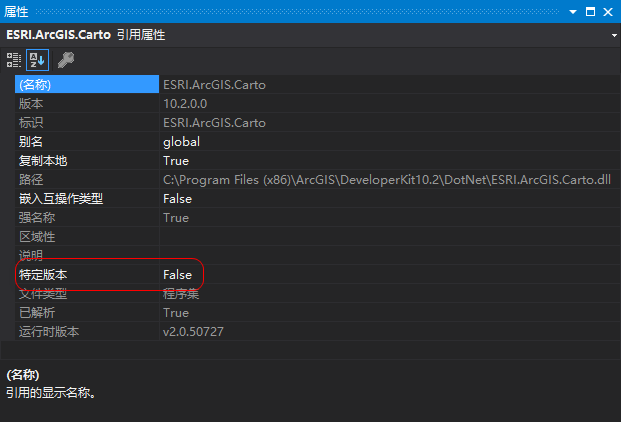Select the Alphabetical sort icon
The image size is (621, 422).
coord(37,60)
